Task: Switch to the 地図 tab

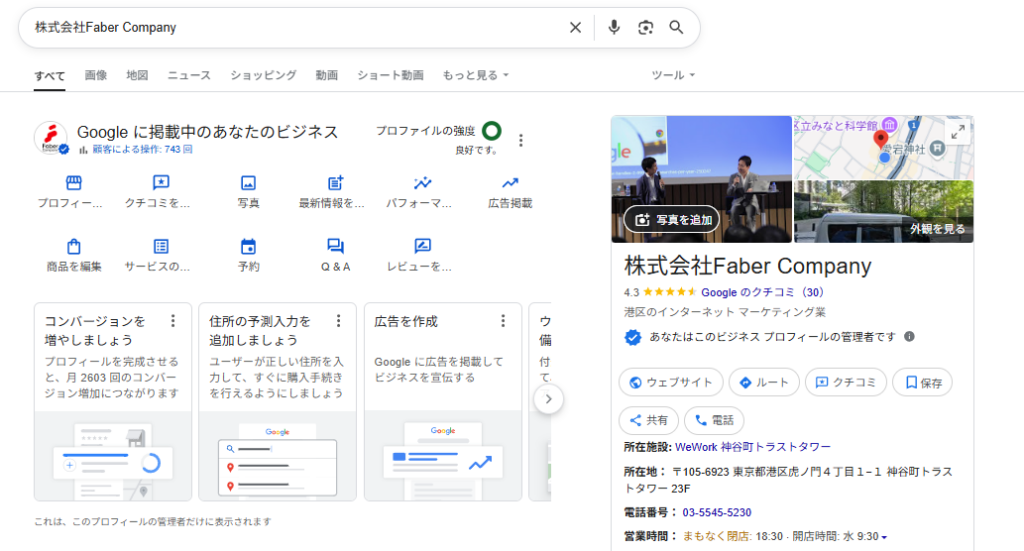Action: 137,75
